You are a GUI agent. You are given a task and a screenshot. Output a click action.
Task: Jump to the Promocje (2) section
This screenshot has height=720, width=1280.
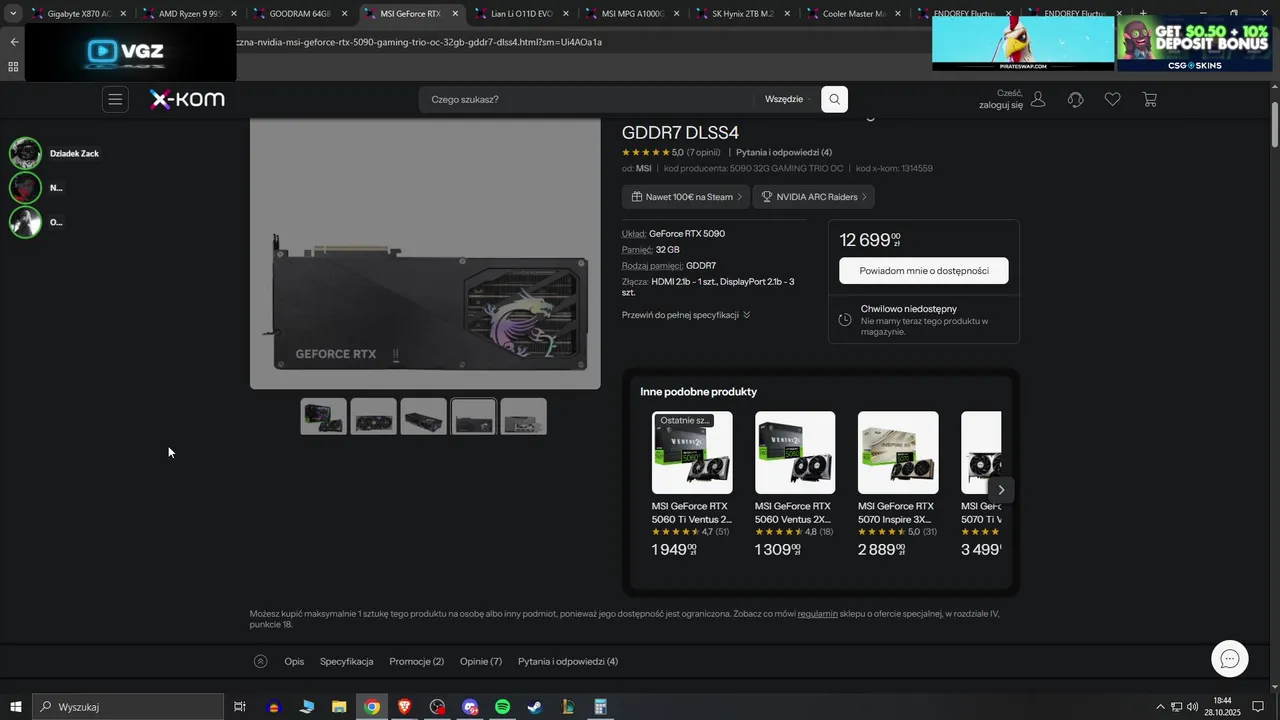[x=417, y=661]
